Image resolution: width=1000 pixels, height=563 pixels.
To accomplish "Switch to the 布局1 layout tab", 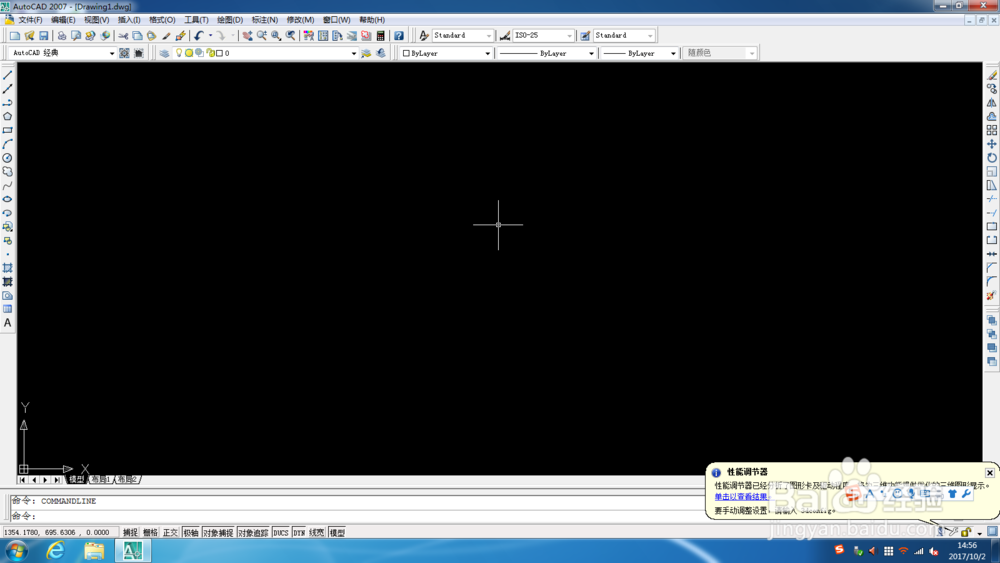I will coord(101,479).
